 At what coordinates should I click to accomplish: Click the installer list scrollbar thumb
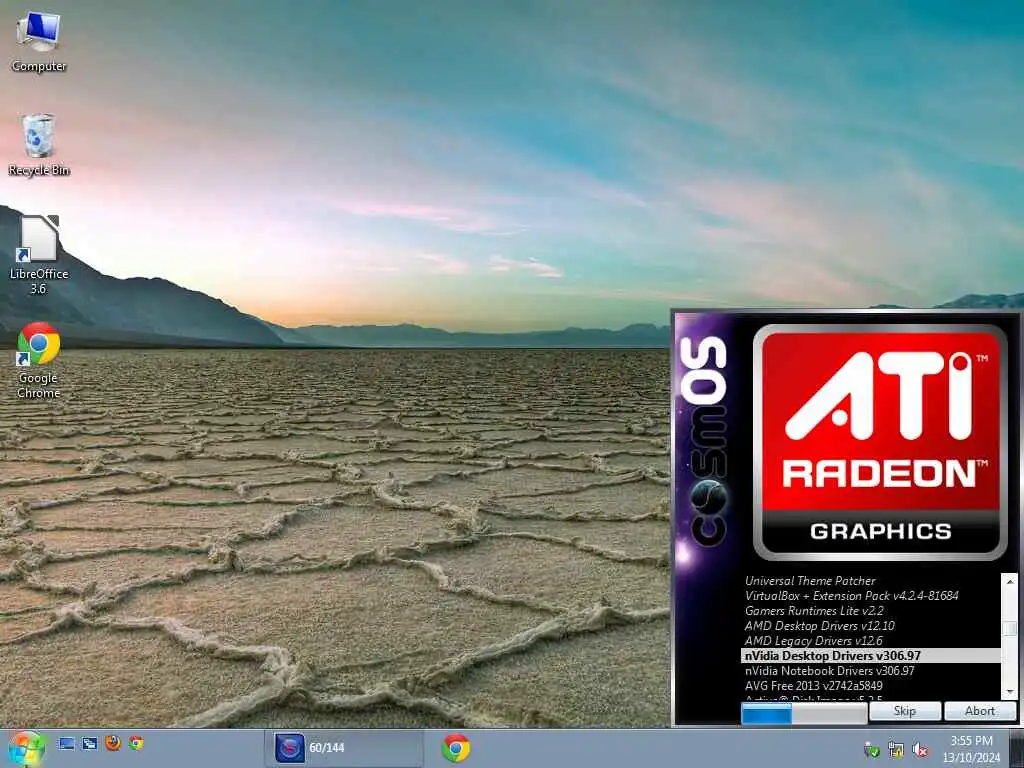1010,628
